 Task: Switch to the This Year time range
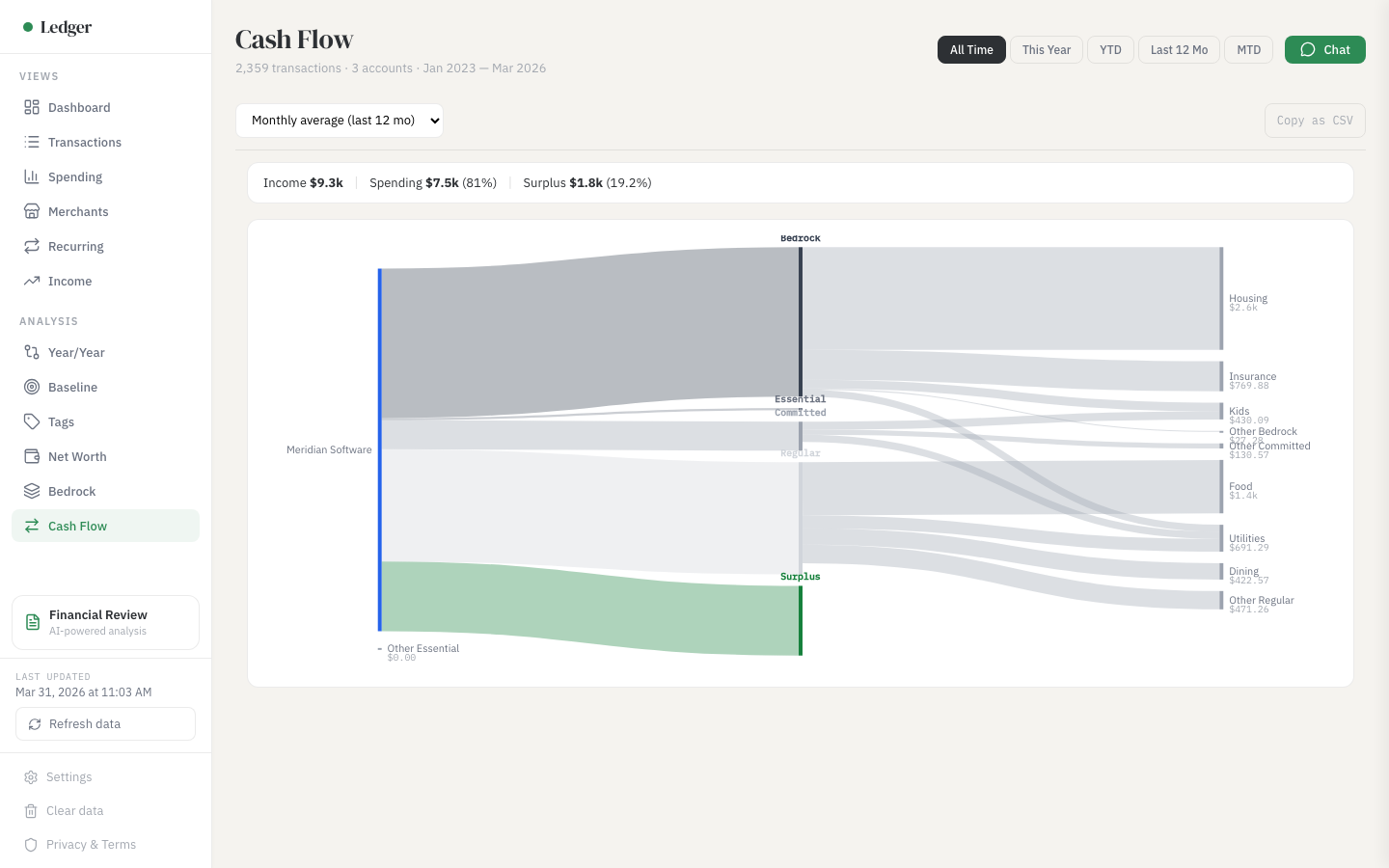tap(1047, 49)
